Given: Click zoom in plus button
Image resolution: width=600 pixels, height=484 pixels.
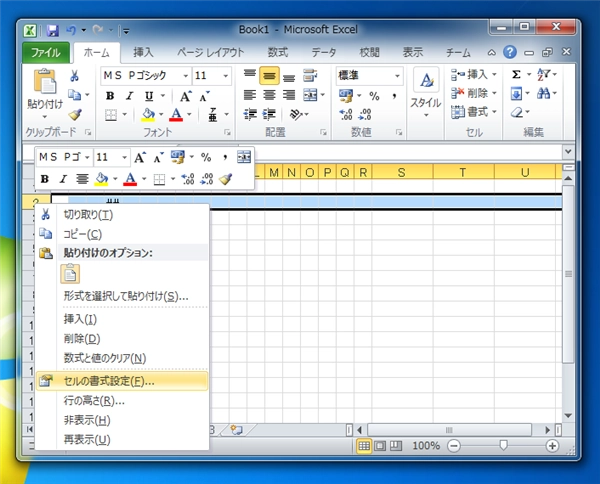Looking at the screenshot, I should [x=552, y=446].
